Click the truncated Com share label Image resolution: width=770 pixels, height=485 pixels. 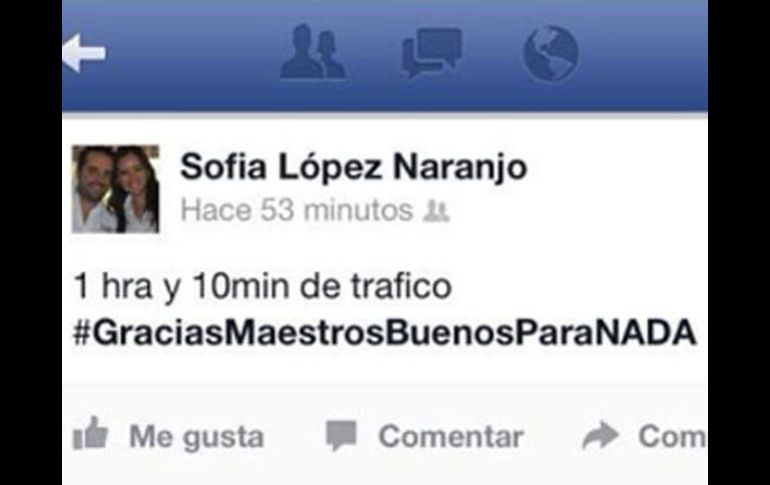coord(673,436)
